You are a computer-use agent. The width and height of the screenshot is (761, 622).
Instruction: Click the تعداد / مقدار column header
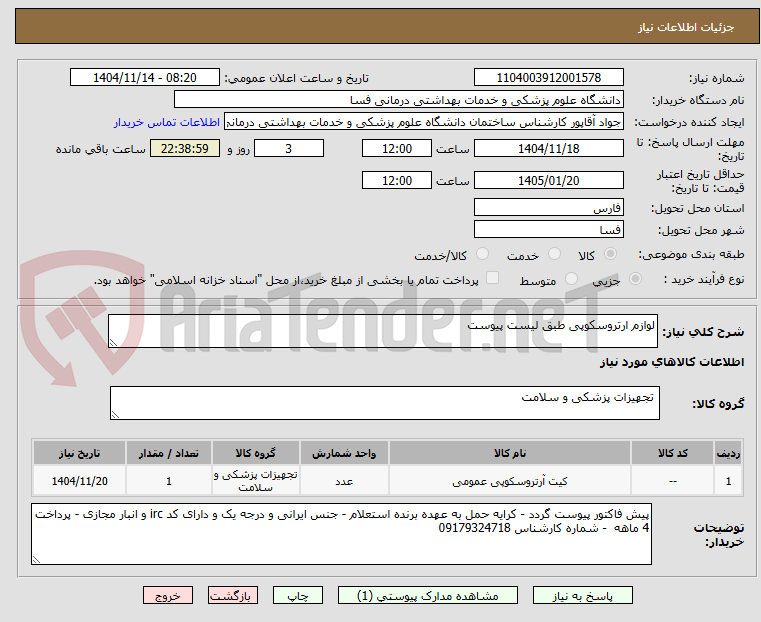point(168,453)
